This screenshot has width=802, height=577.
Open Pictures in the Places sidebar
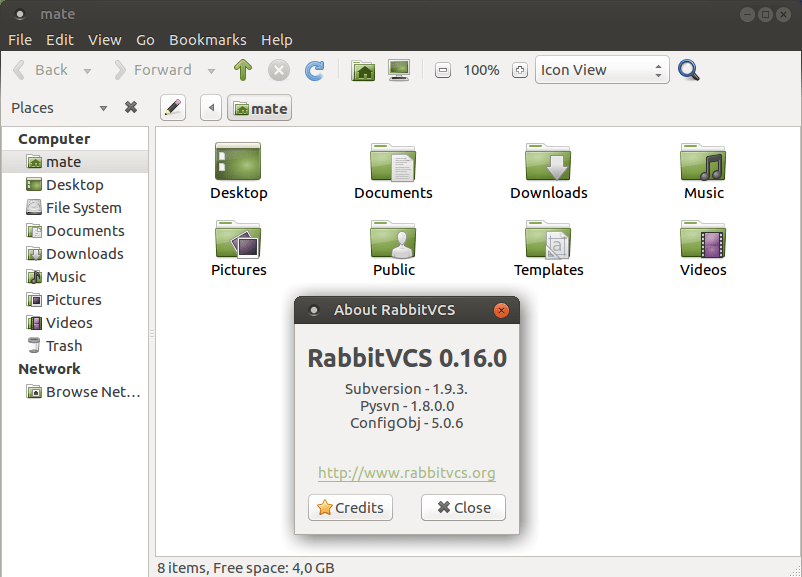[x=75, y=300]
